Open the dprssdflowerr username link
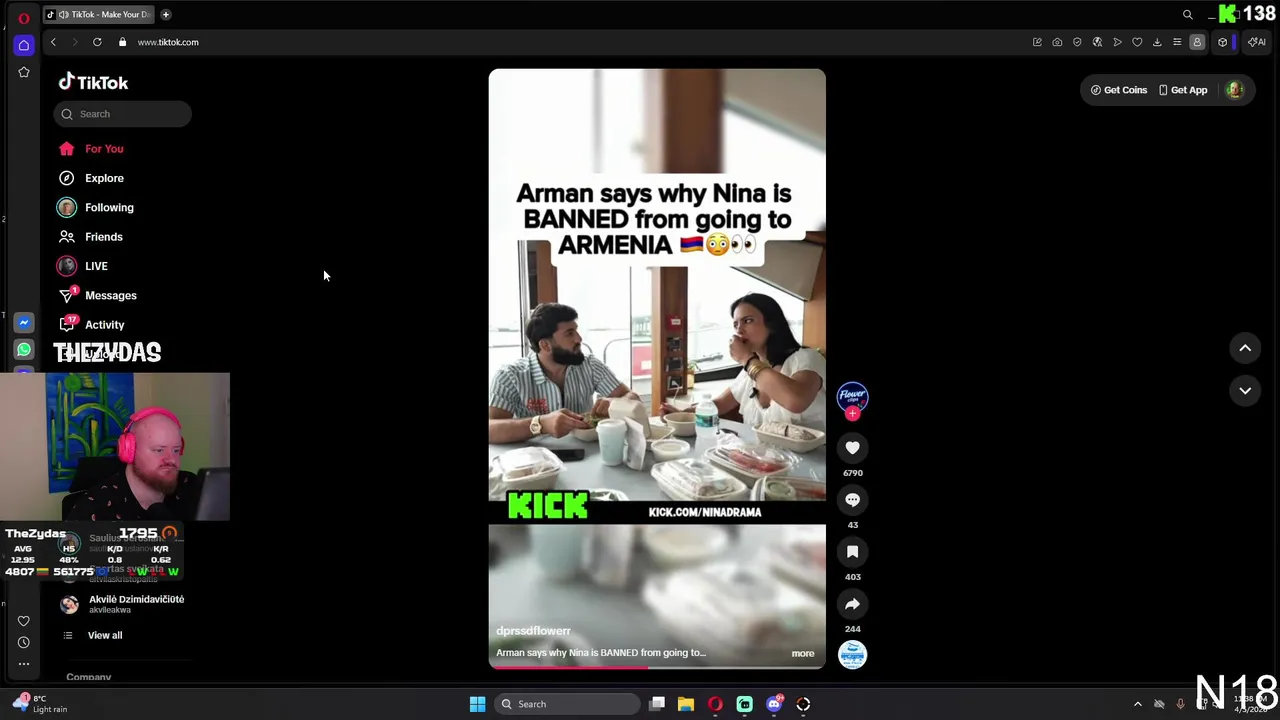 point(533,631)
